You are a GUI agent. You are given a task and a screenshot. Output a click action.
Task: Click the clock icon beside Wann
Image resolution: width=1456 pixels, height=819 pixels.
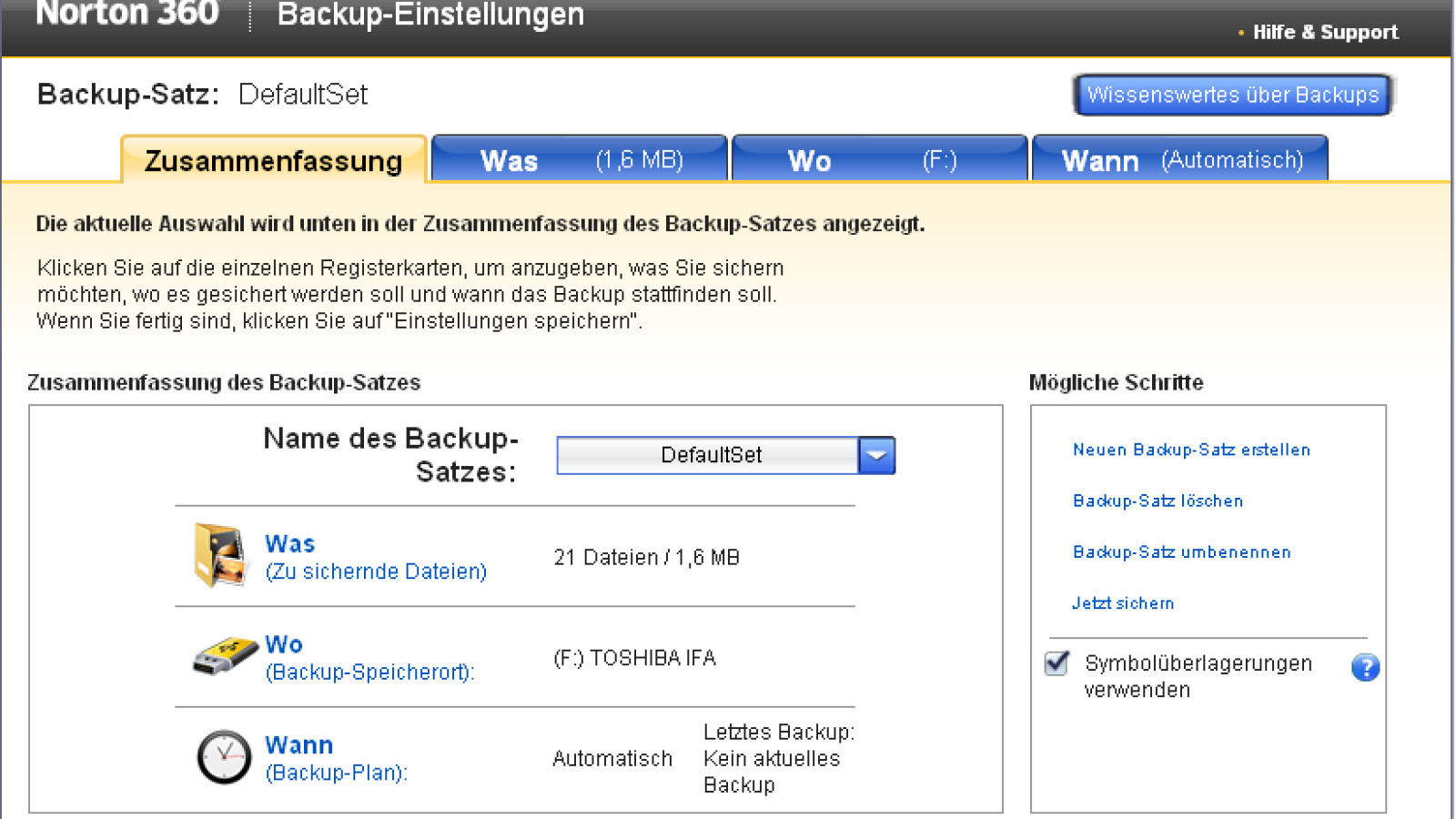pos(224,757)
